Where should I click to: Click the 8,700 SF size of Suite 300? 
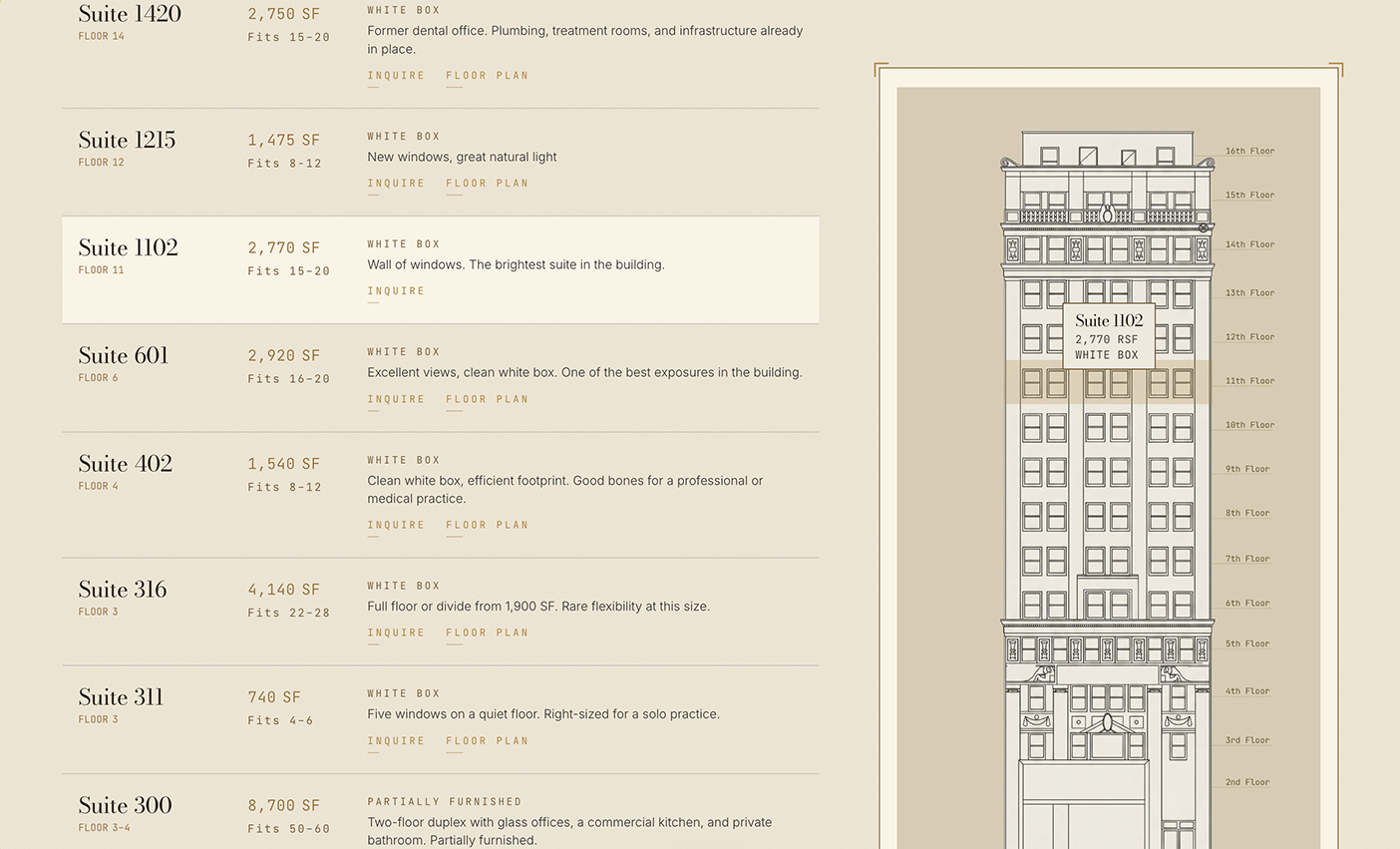pyautogui.click(x=284, y=806)
